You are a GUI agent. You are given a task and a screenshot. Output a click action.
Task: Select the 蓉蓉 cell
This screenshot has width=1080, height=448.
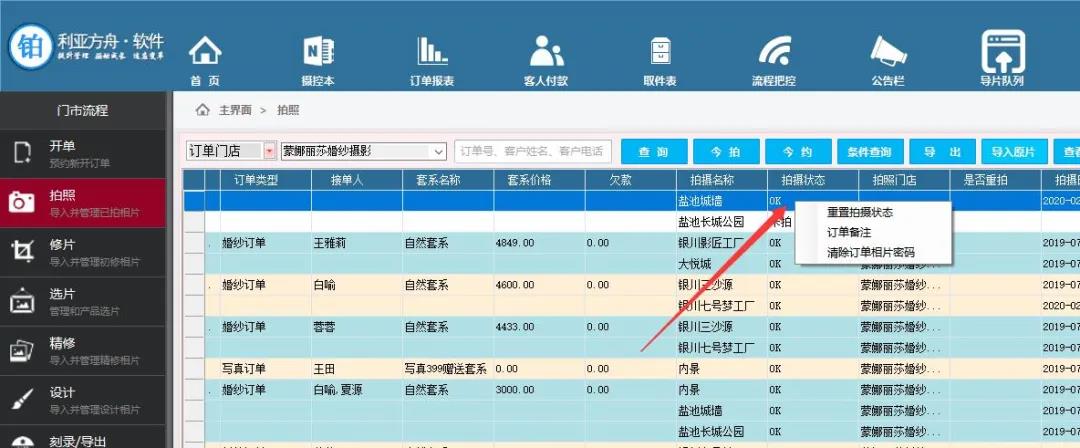coord(357,327)
